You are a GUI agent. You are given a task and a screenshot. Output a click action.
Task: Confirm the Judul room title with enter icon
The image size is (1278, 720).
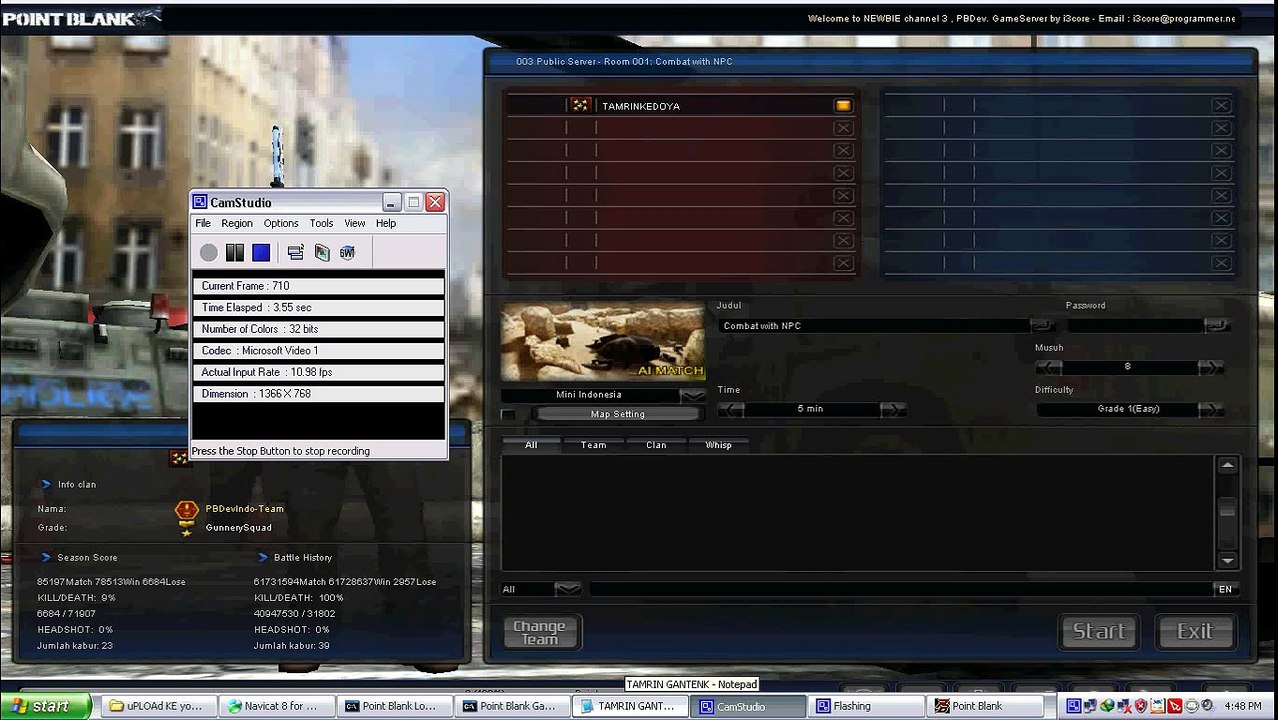(1043, 326)
